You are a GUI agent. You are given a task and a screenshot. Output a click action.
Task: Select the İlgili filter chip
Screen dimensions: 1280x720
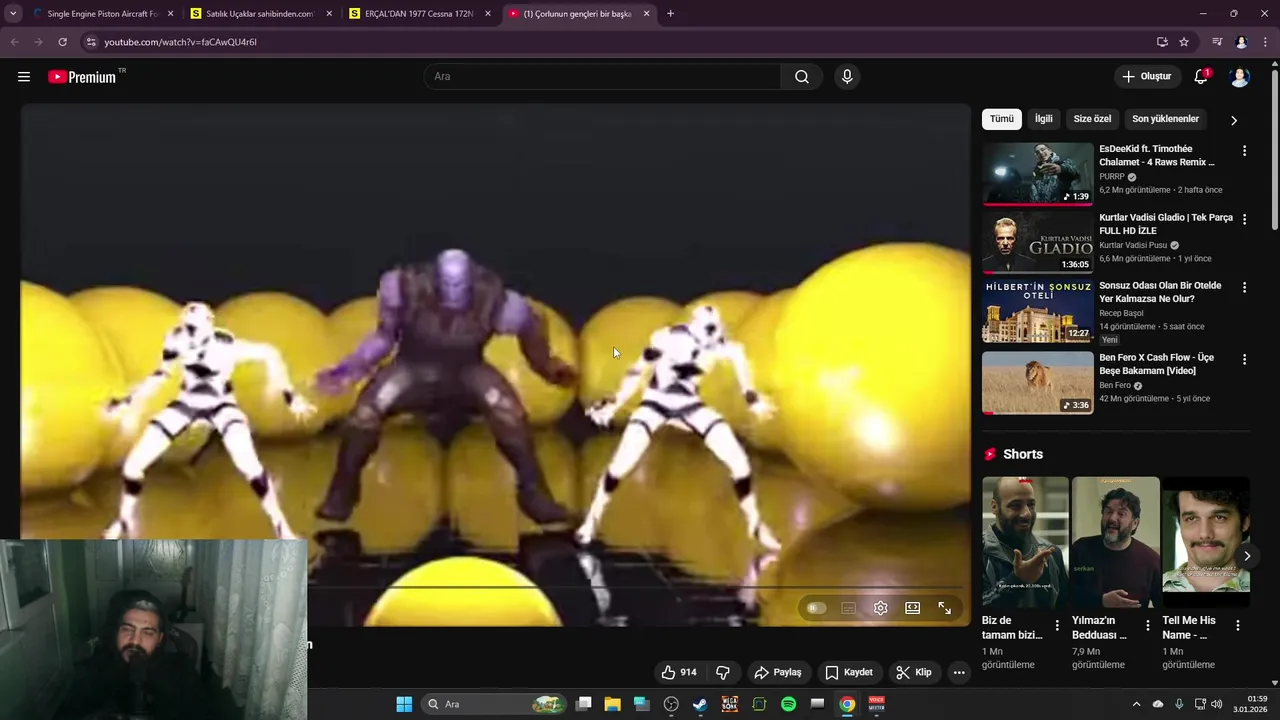[x=1043, y=119]
